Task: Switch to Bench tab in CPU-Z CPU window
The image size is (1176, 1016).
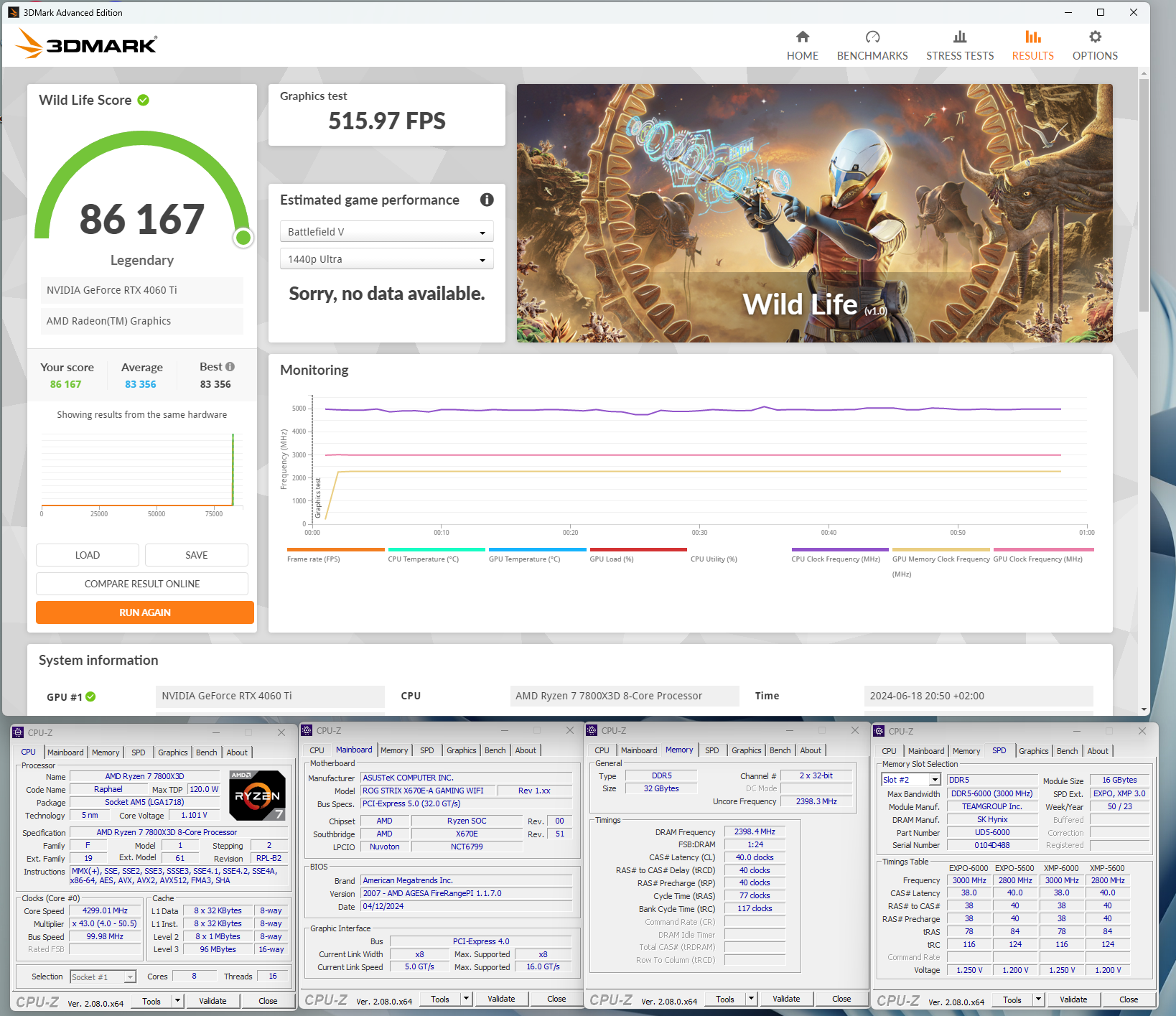Action: click(x=206, y=752)
